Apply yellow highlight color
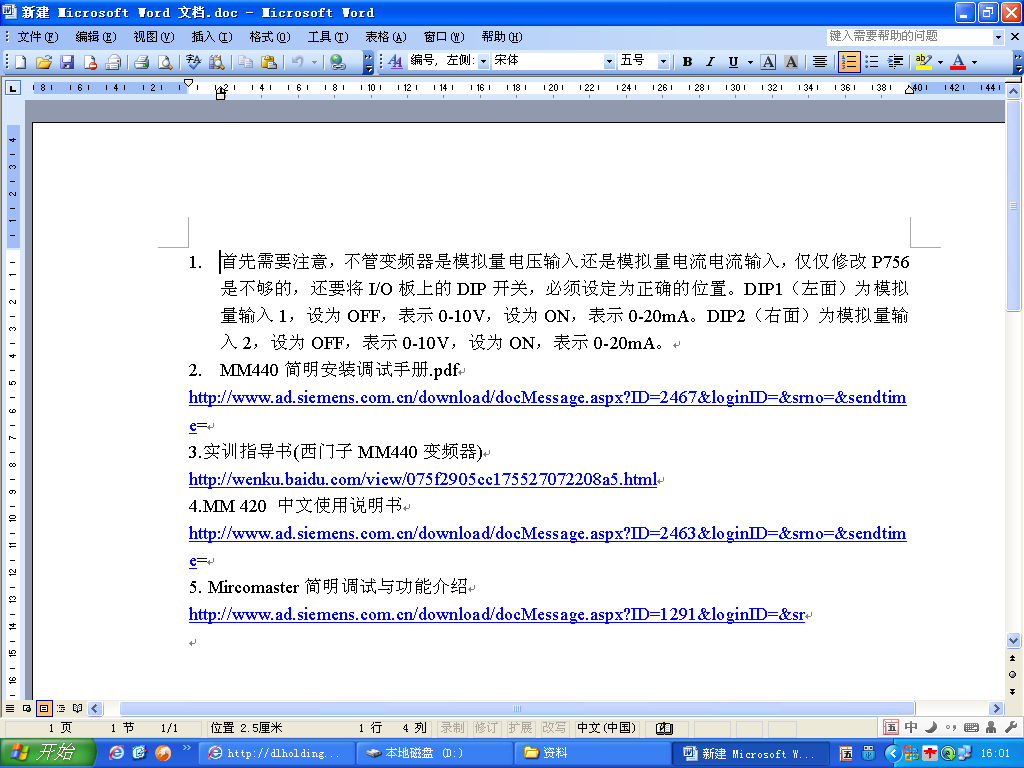 click(923, 62)
